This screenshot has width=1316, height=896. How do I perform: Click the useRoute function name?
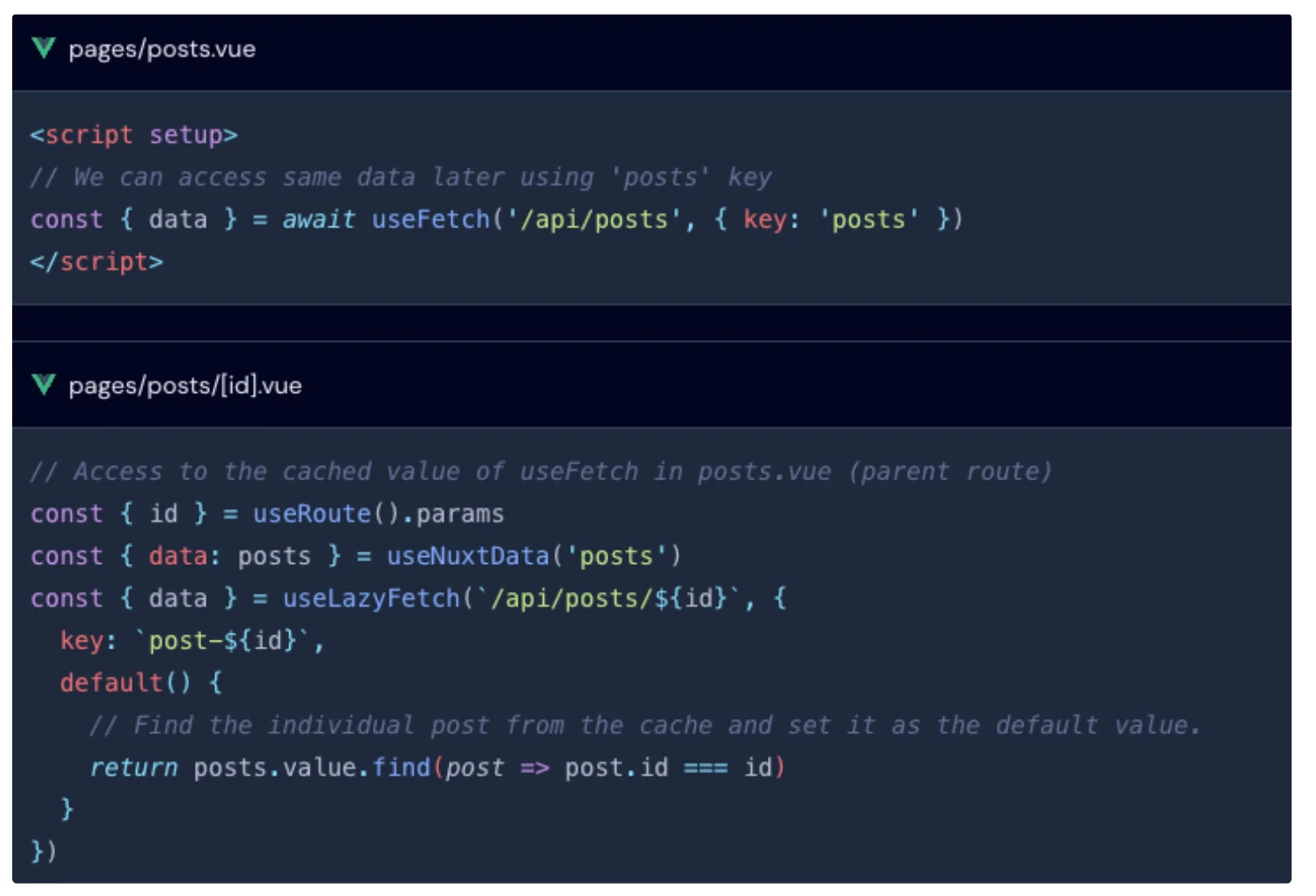311,513
